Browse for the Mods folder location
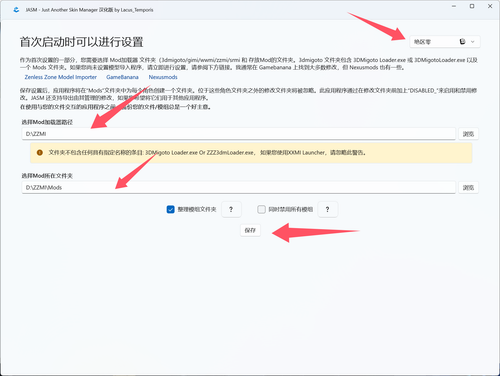 tap(468, 187)
